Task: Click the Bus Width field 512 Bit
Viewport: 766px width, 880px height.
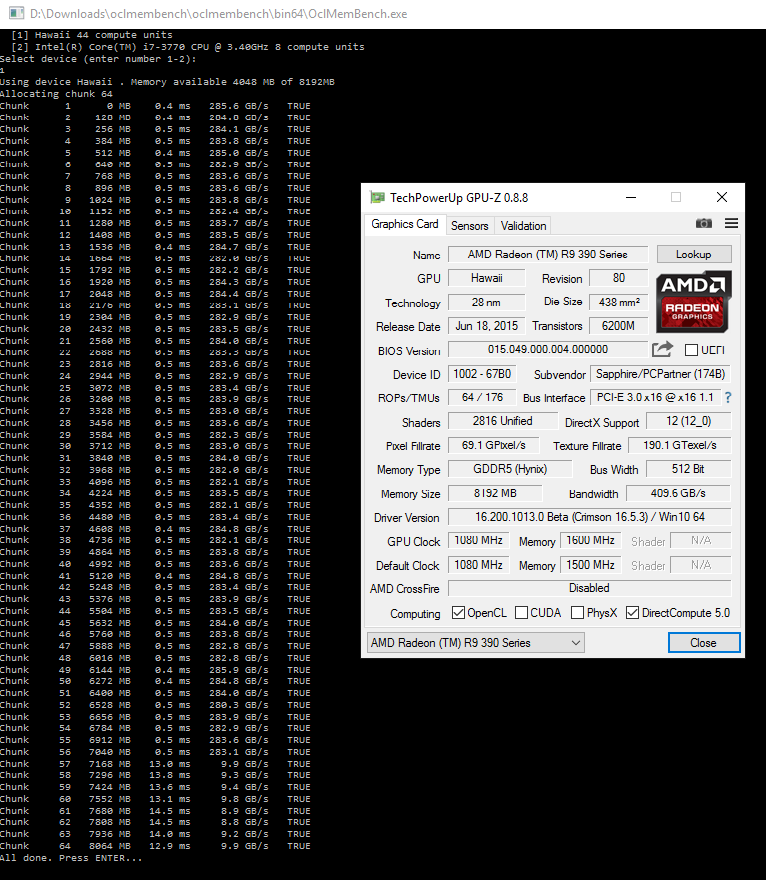Action: tap(689, 469)
